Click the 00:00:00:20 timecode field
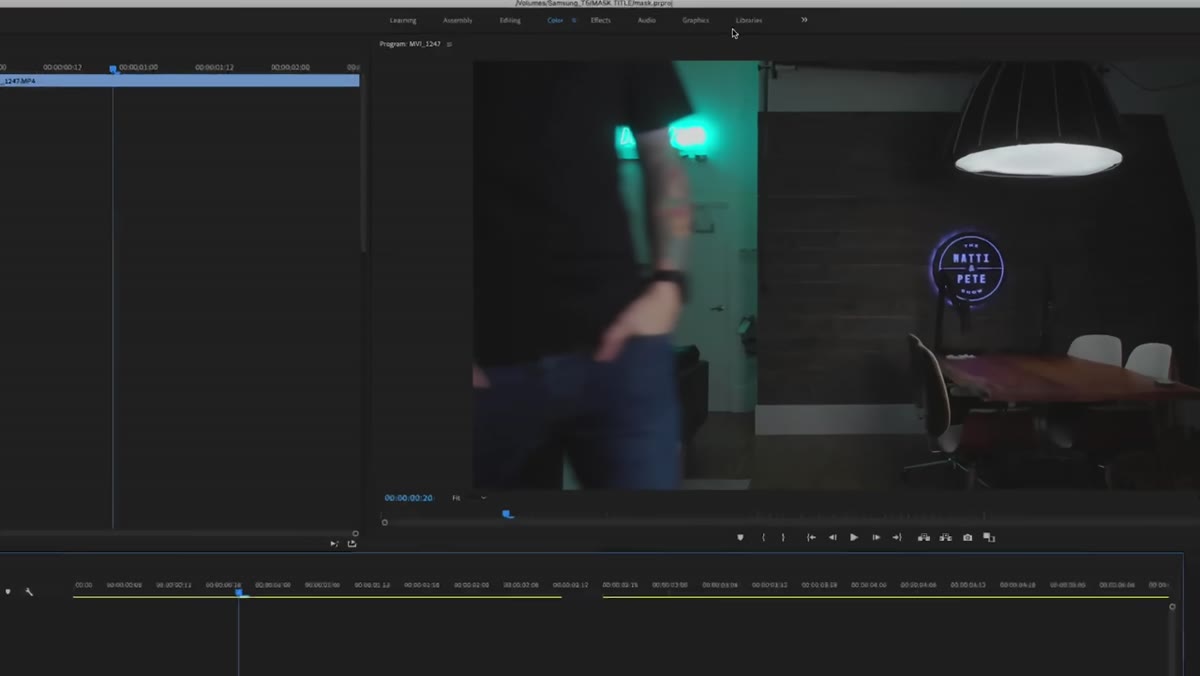Image resolution: width=1200 pixels, height=676 pixels. click(408, 498)
